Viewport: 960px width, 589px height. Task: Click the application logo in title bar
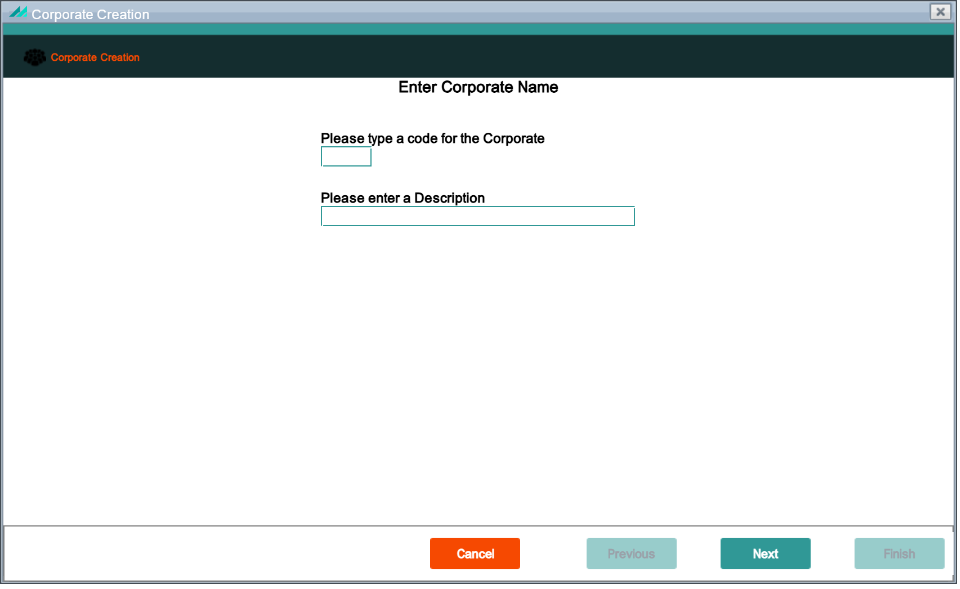click(18, 12)
